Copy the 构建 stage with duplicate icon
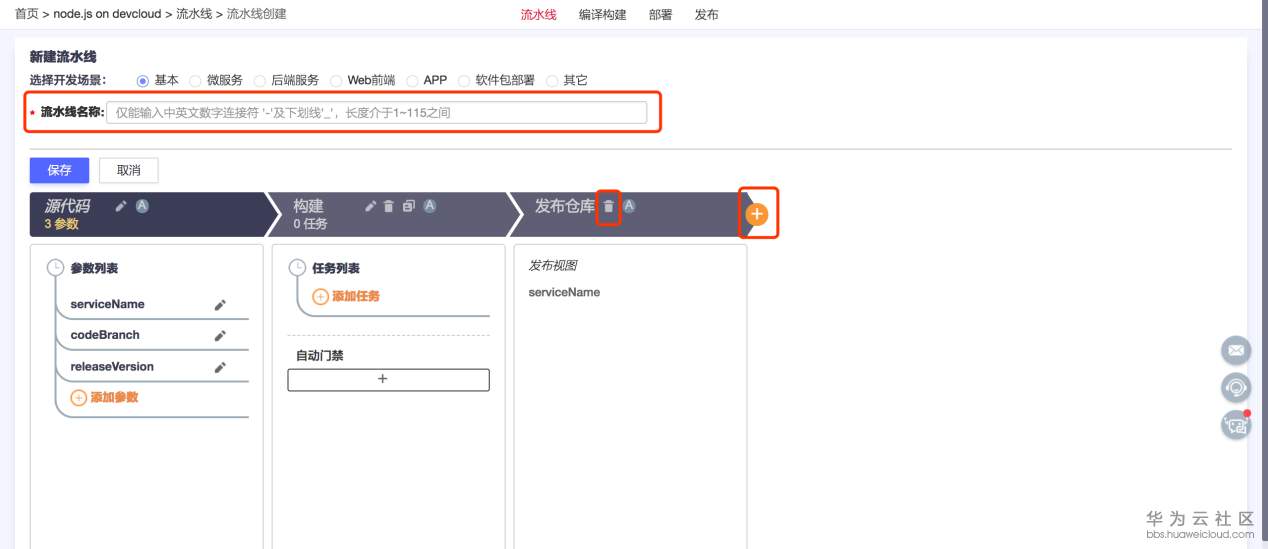Screen dimensions: 1268x549 coord(408,206)
